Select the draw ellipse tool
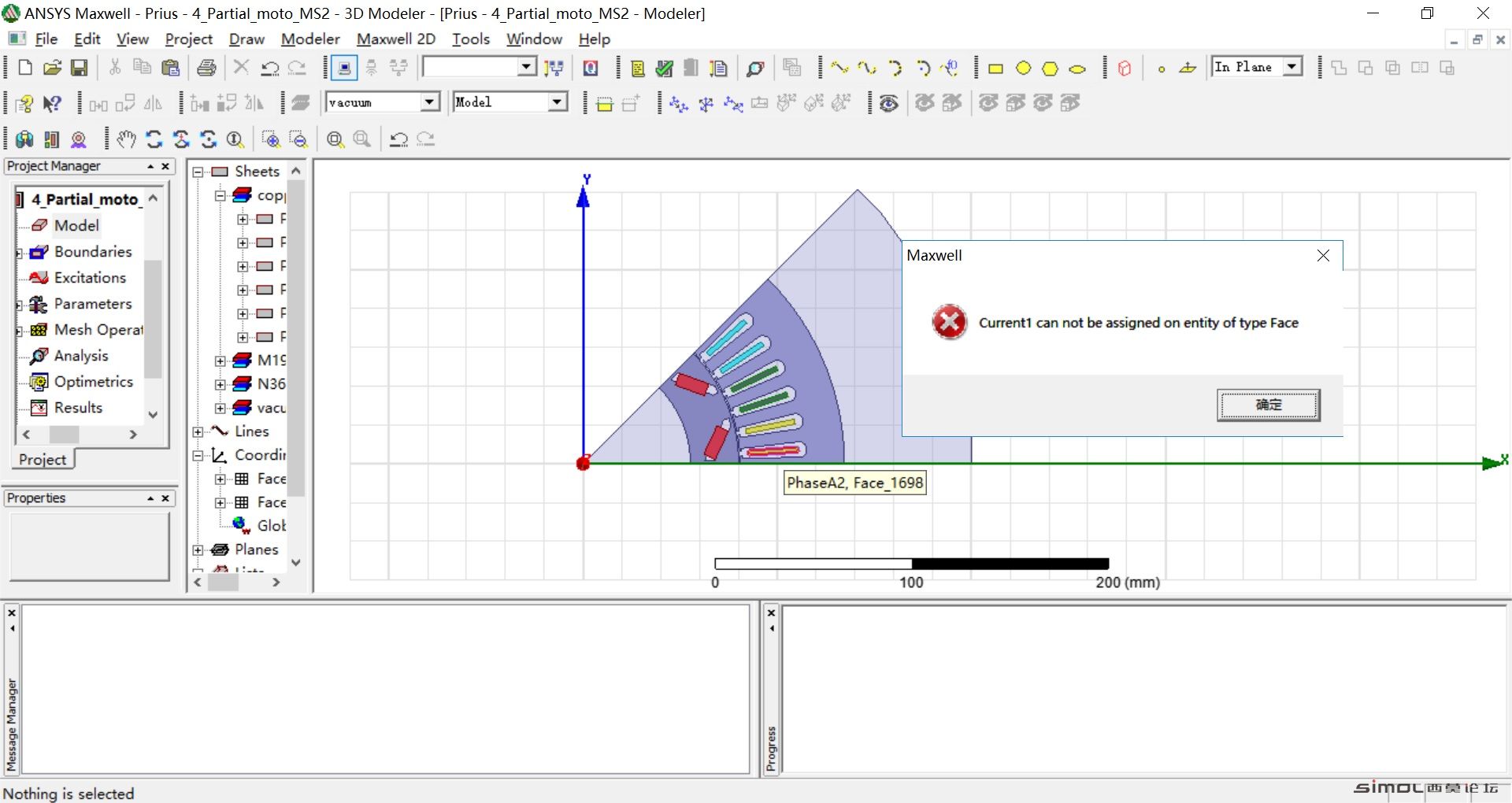The image size is (1512, 803). click(1077, 68)
